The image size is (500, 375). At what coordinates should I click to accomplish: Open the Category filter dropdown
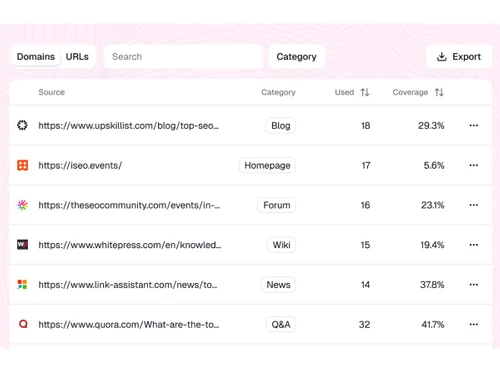tap(296, 57)
